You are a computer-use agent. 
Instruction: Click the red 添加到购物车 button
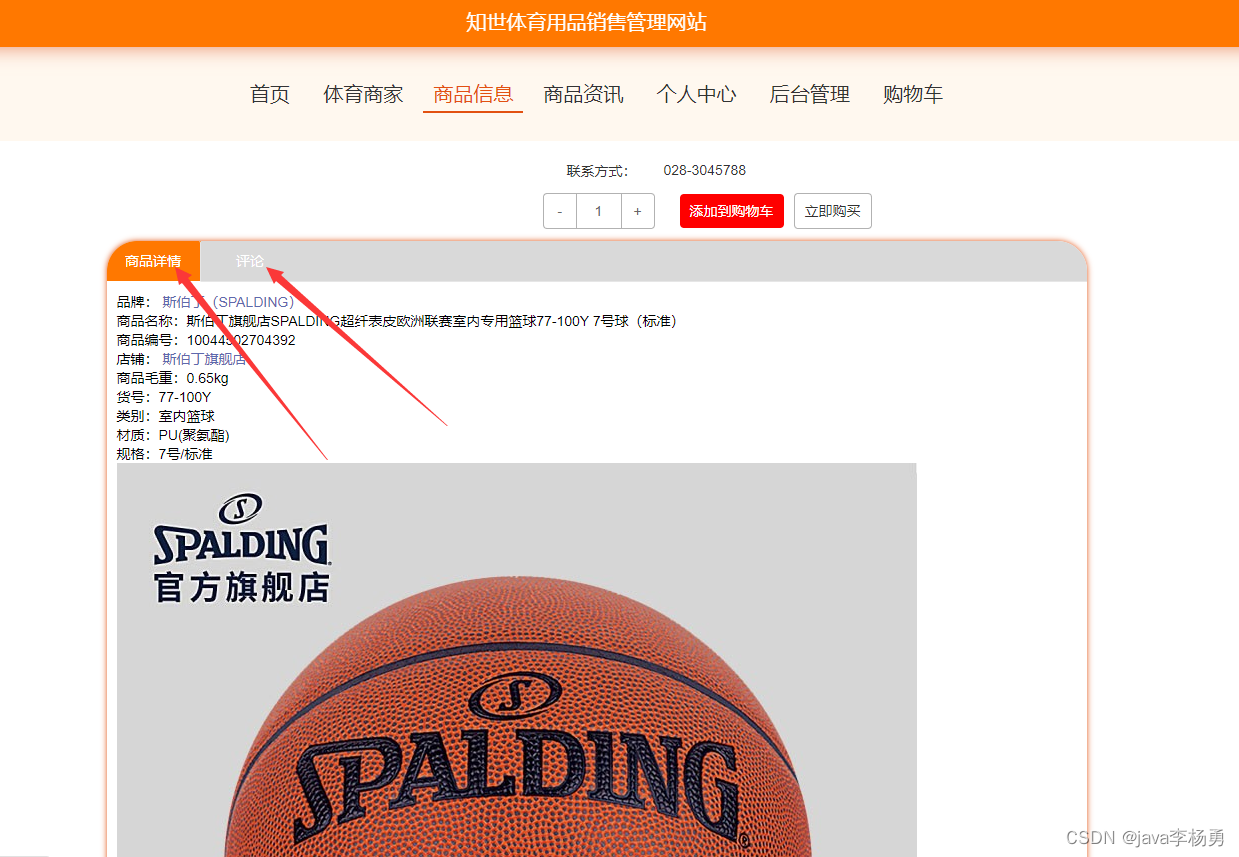[x=731, y=211]
